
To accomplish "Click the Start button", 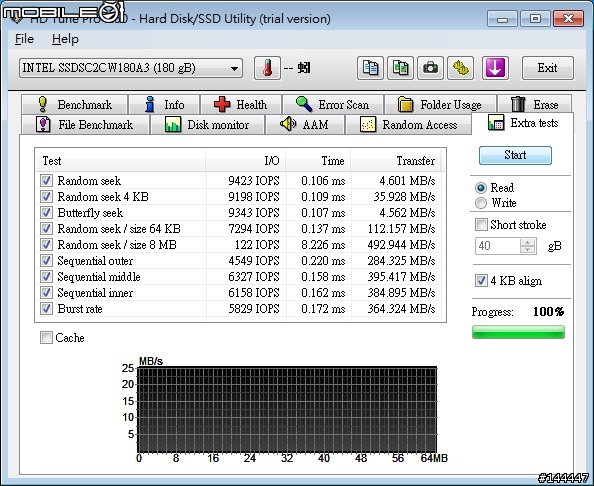I will point(515,155).
